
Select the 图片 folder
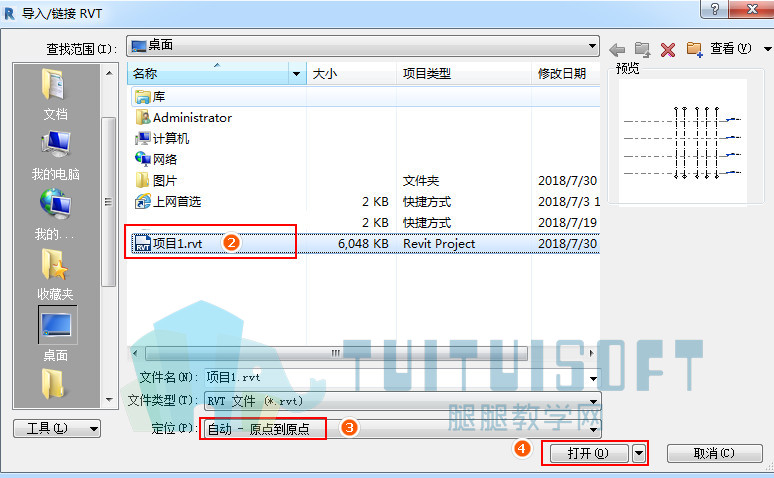coord(156,181)
